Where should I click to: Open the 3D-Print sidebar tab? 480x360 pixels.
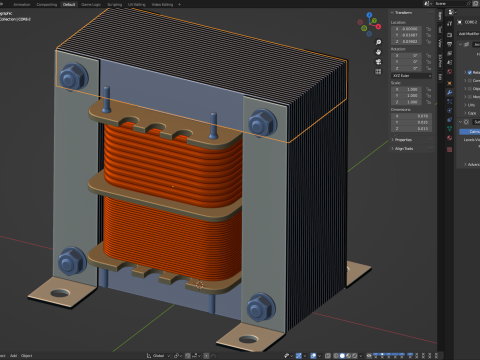(440, 60)
